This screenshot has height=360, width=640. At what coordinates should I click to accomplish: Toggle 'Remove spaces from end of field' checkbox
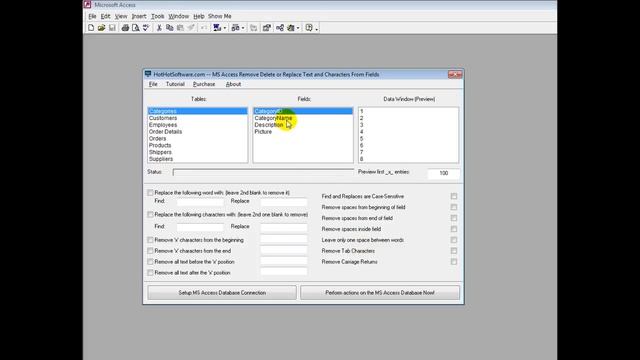(454, 218)
